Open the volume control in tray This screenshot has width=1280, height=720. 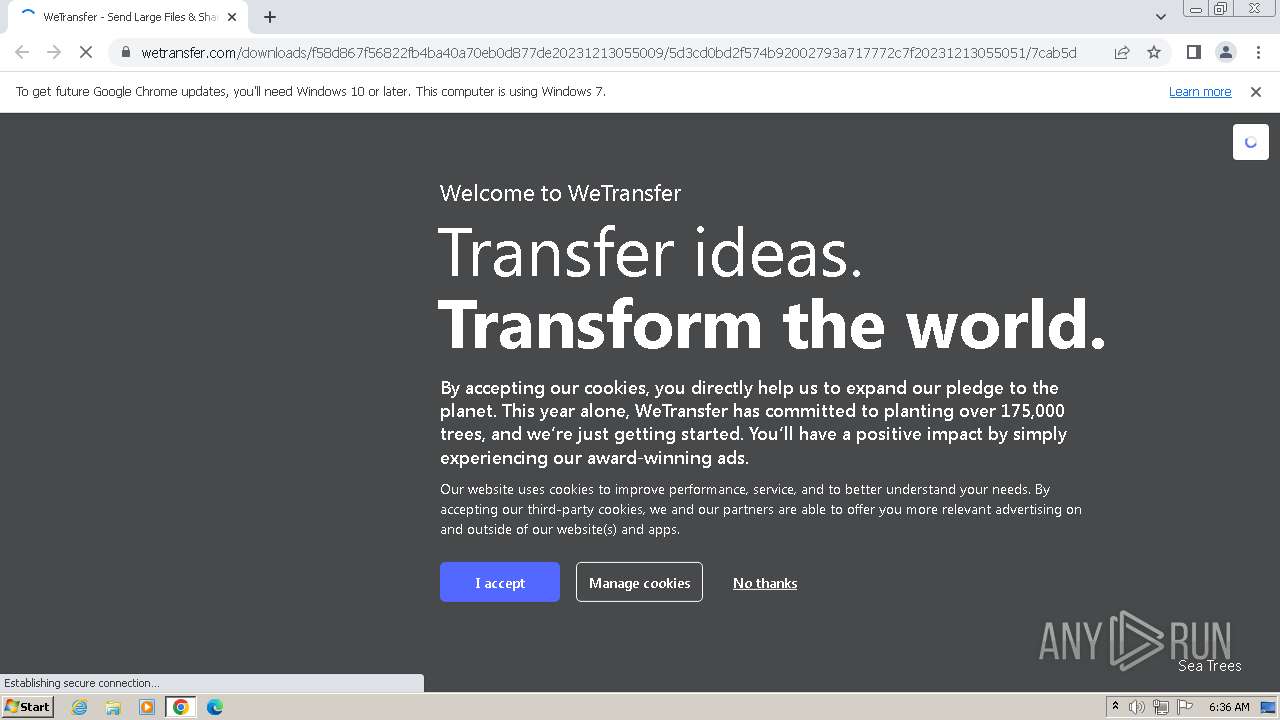[x=1137, y=707]
